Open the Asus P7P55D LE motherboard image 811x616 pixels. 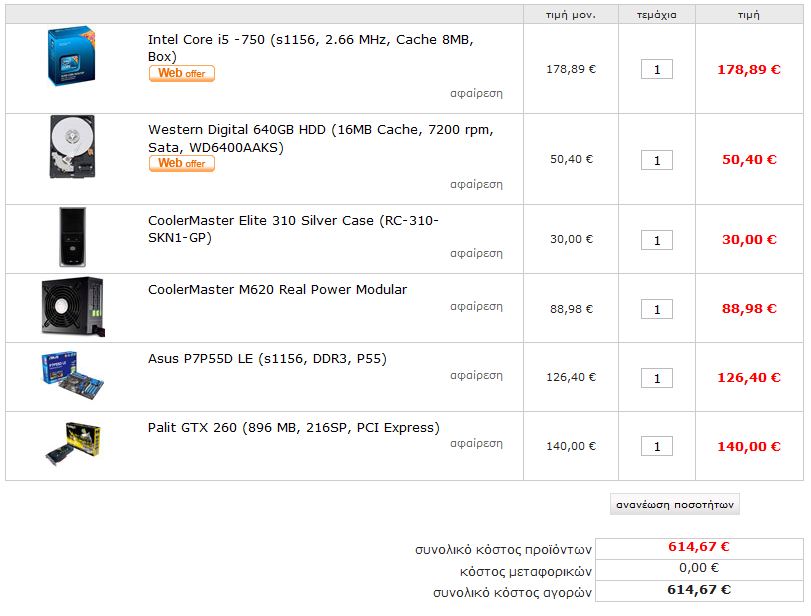click(72, 376)
